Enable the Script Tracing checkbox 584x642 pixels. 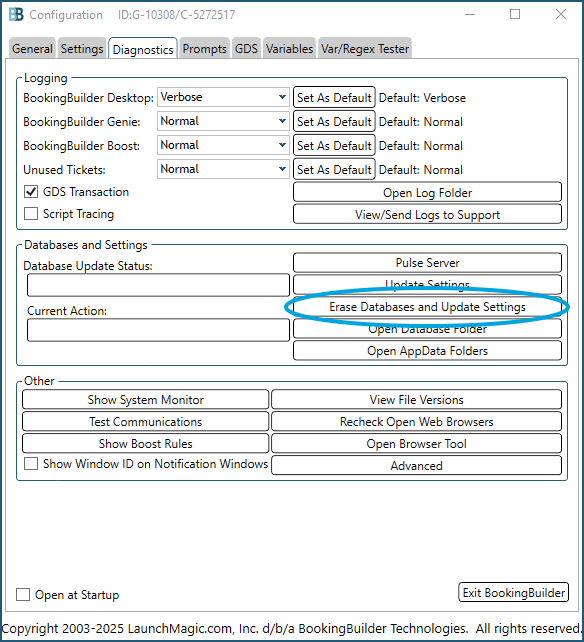[31, 214]
